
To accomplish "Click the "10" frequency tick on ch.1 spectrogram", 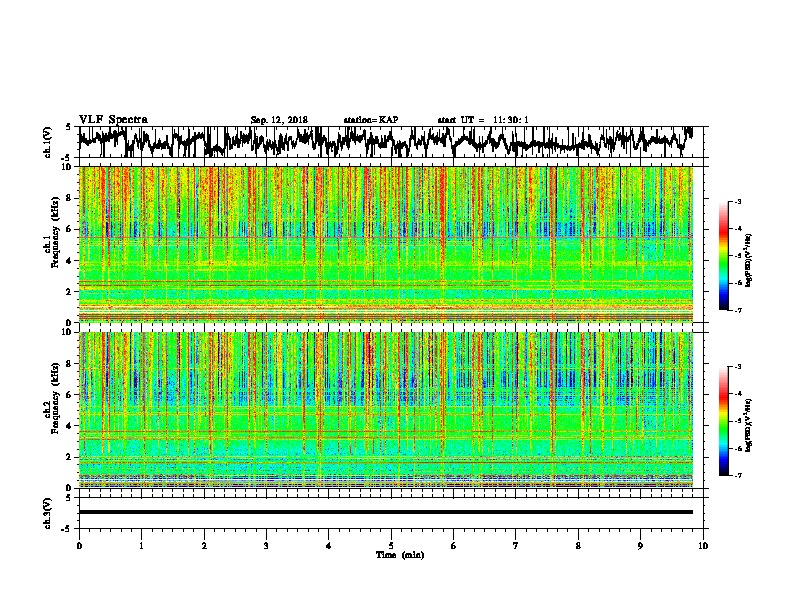I will [x=68, y=167].
